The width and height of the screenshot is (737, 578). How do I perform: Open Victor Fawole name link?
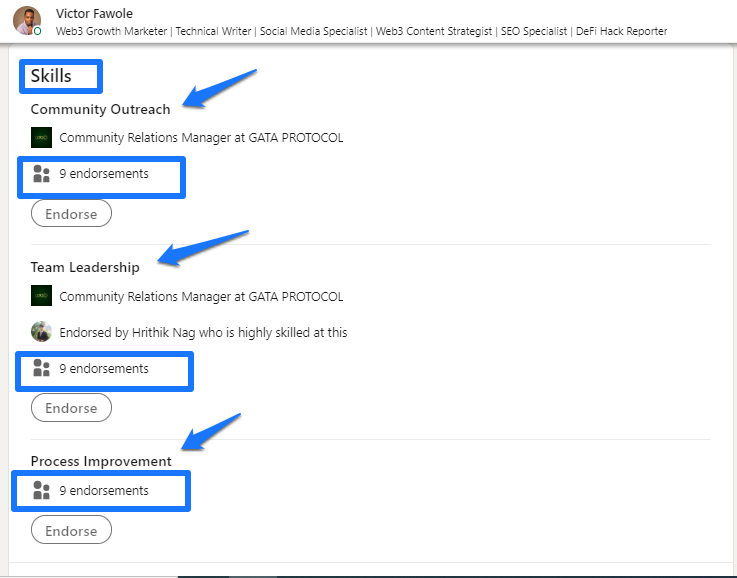[94, 13]
